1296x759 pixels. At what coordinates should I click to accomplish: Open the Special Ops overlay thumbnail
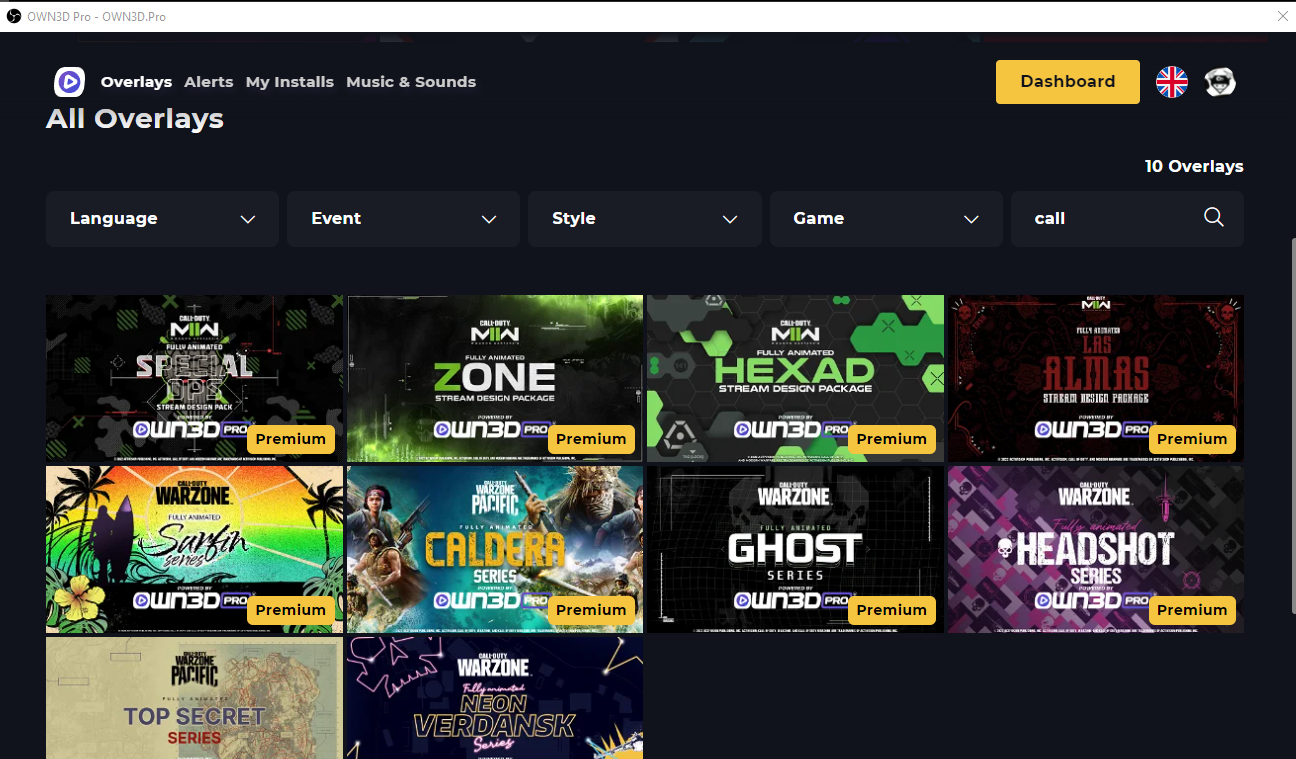(194, 378)
